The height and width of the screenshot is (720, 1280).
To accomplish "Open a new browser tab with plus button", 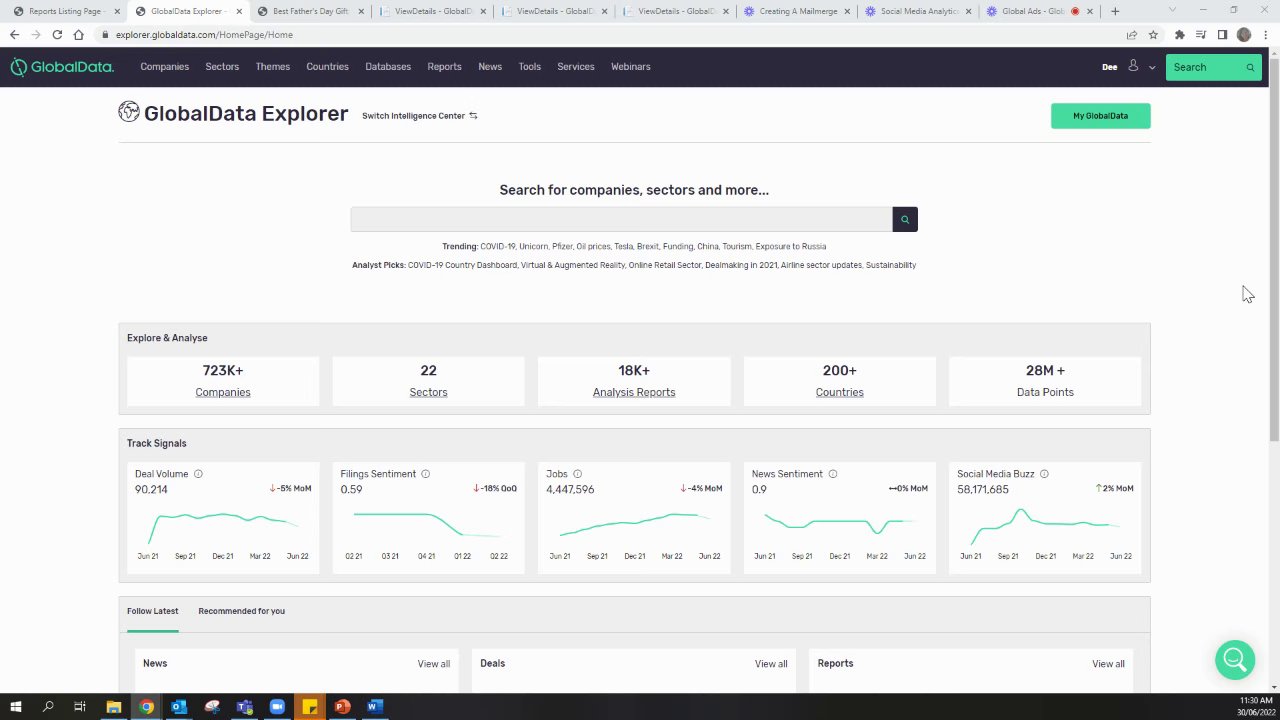I will (1115, 11).
